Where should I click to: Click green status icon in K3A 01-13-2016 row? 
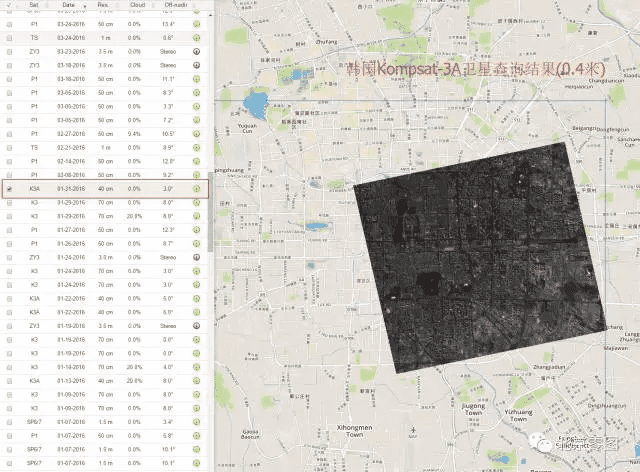click(196, 381)
